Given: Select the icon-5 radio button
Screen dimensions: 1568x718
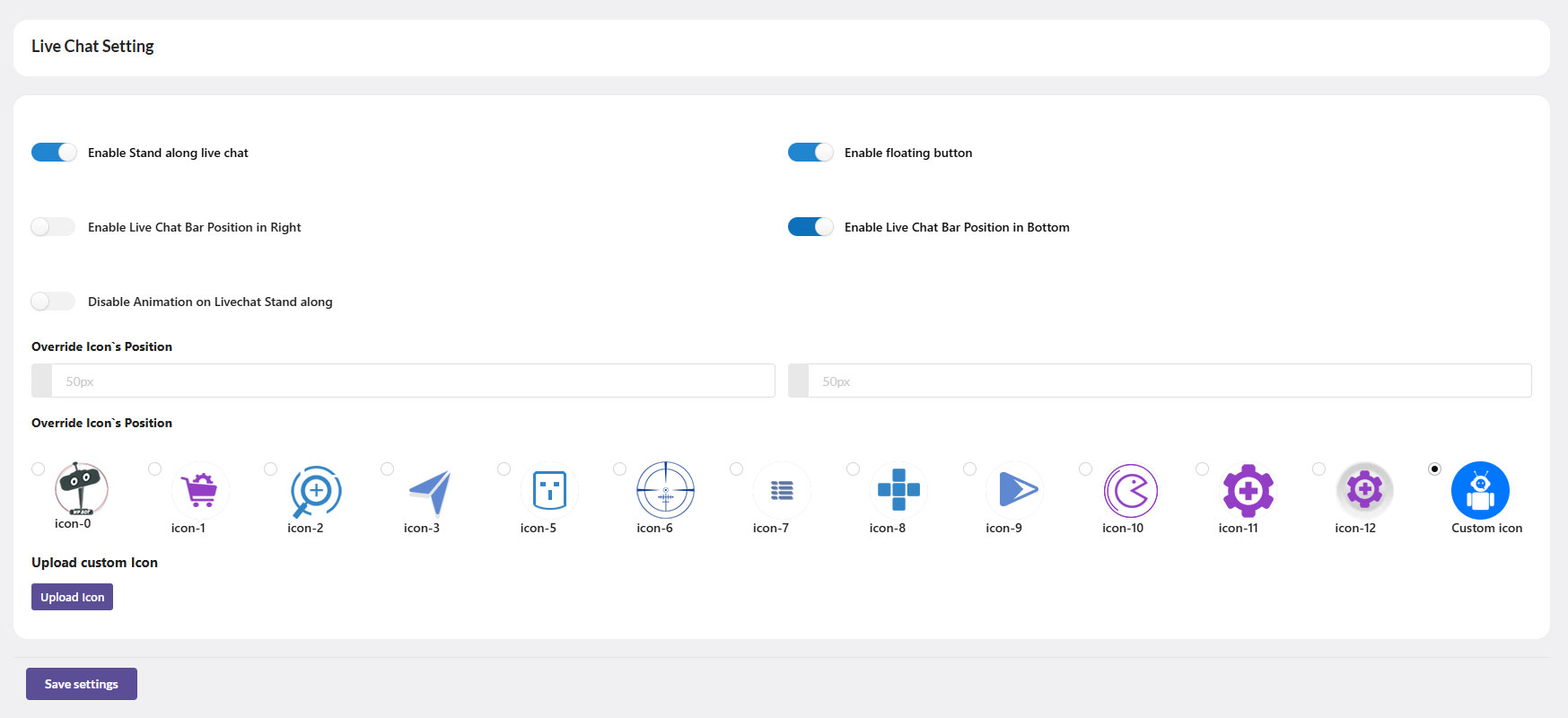Looking at the screenshot, I should (x=504, y=469).
